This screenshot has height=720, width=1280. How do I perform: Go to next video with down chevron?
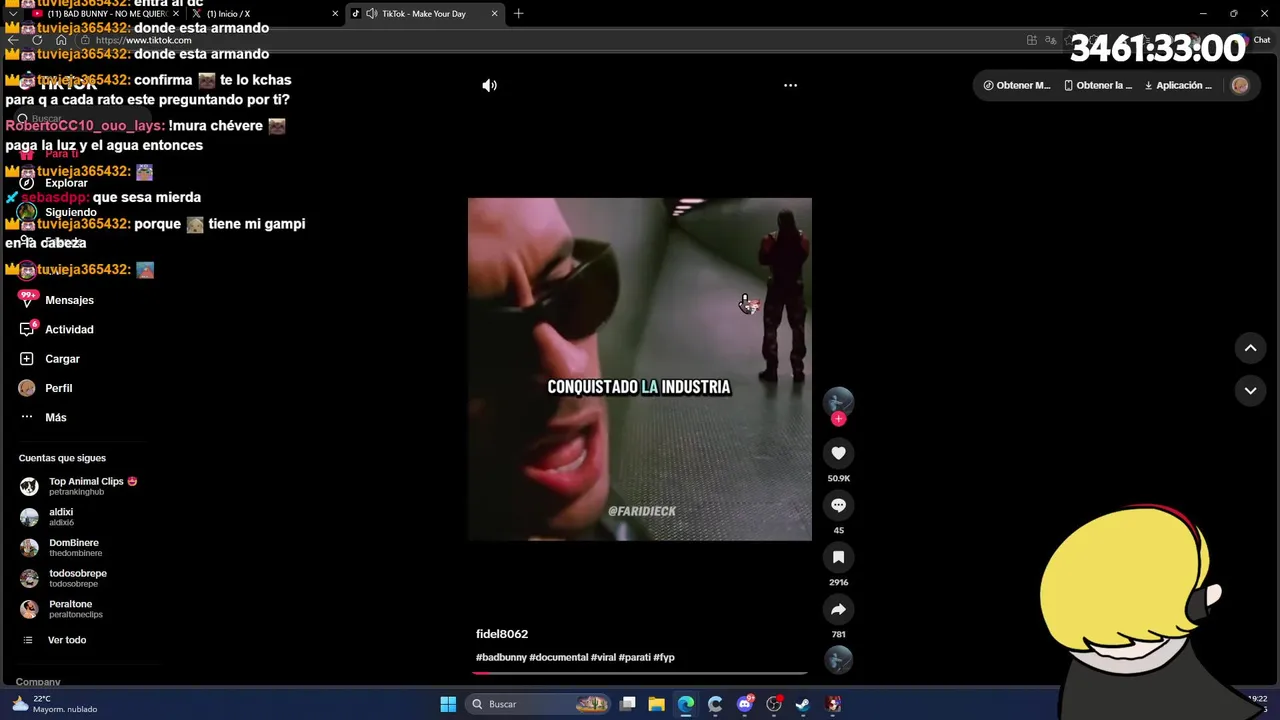[x=1250, y=391]
